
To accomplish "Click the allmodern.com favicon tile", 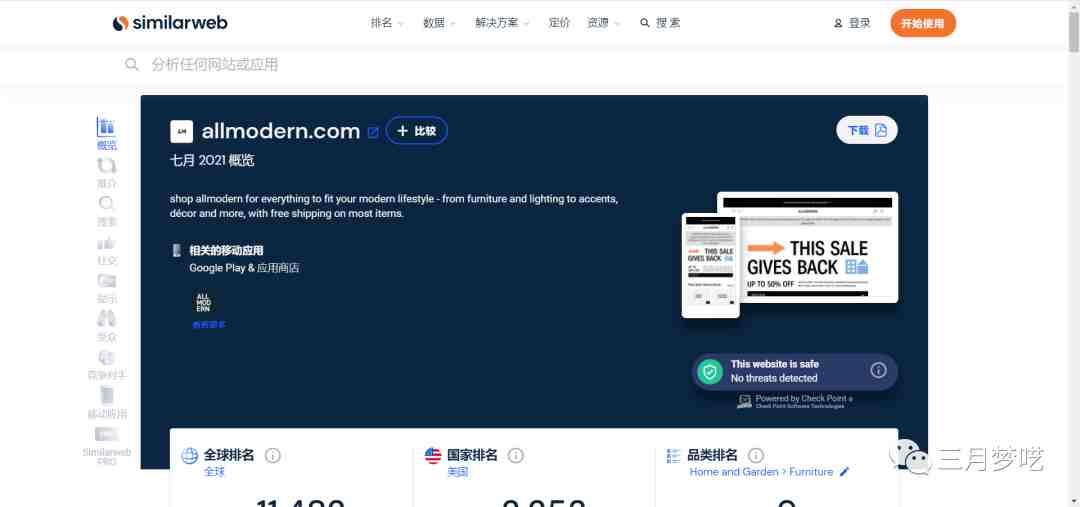I will click(181, 131).
